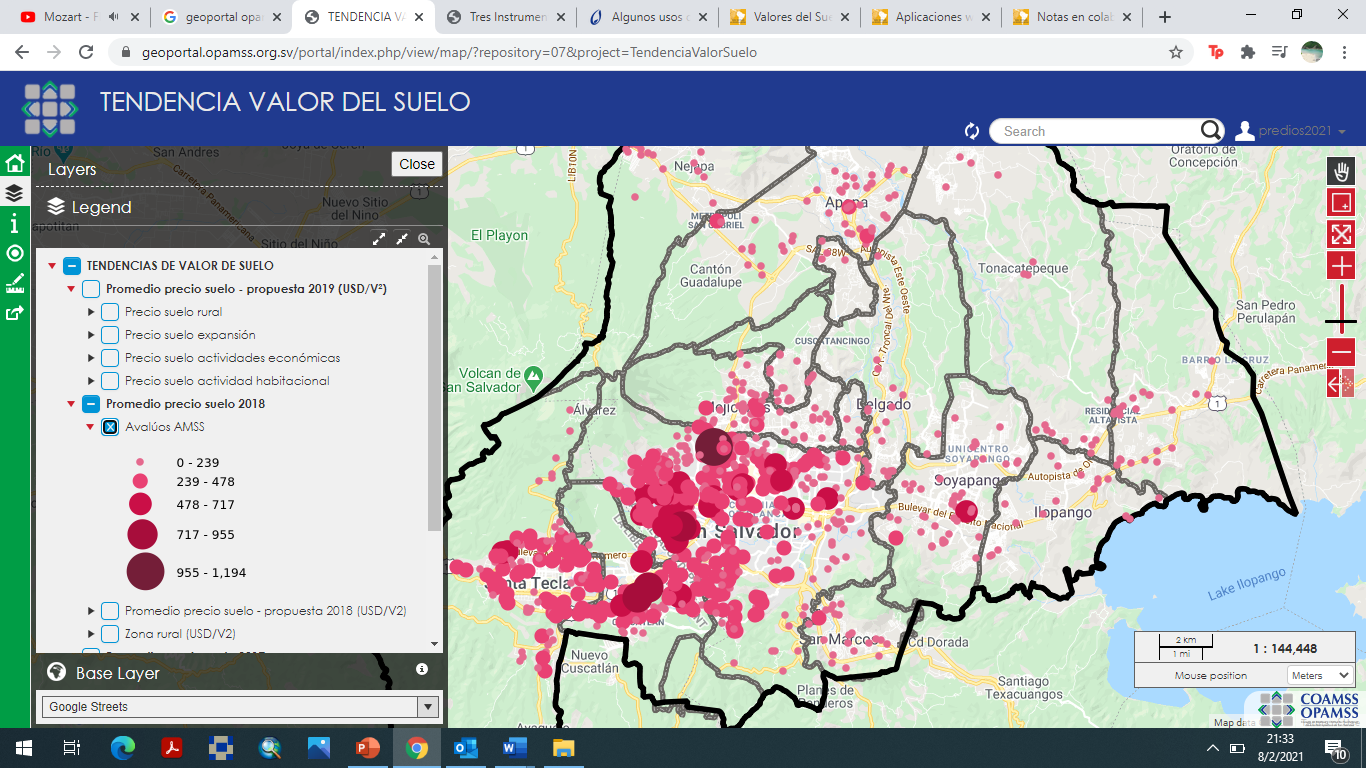Enable the Precio suelo rural layer
This screenshot has width=1366, height=768.
[x=110, y=312]
